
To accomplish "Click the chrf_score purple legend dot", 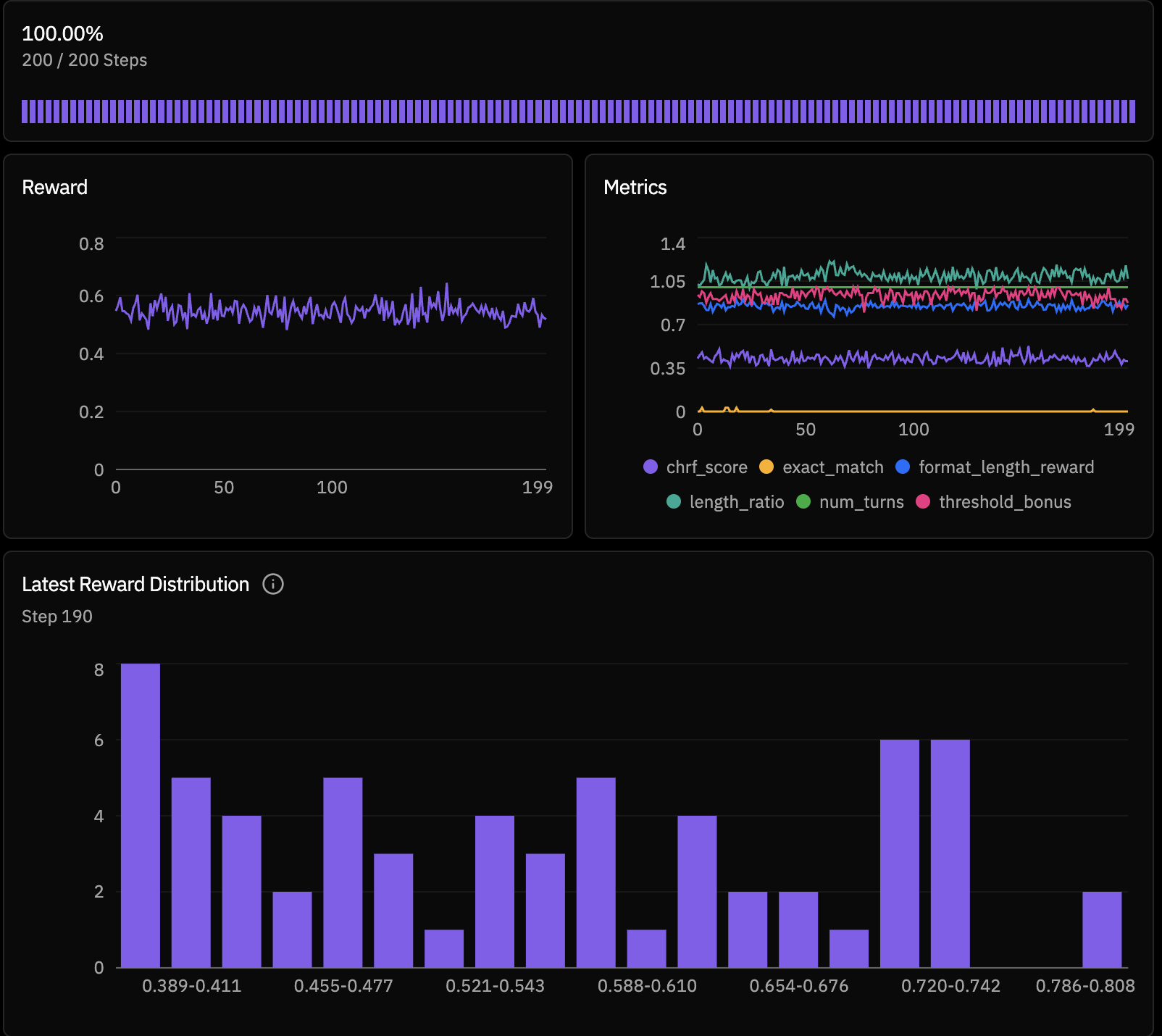I will click(651, 467).
